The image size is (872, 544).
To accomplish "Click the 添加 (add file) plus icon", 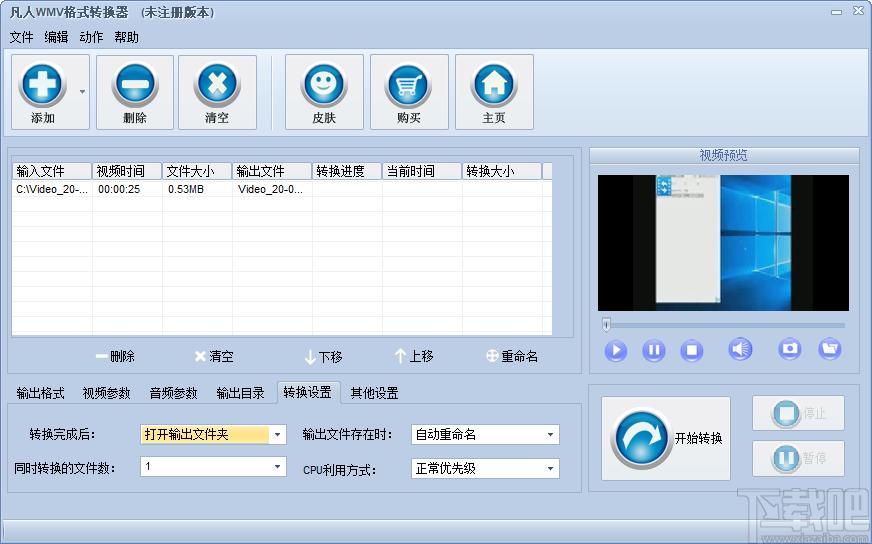I will click(x=42, y=85).
